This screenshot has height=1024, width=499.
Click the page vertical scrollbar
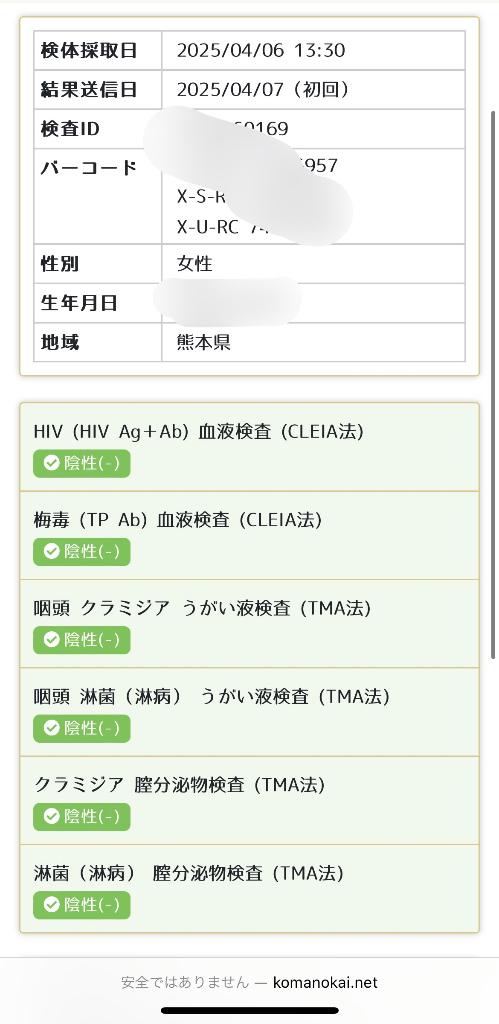[x=494, y=385]
